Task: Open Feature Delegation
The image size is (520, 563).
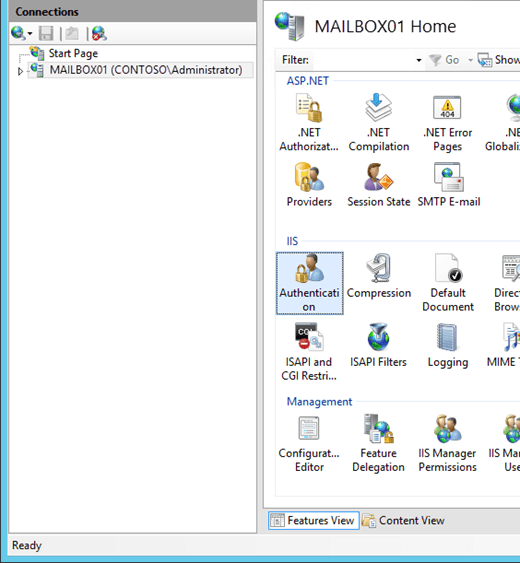Action: click(378, 444)
